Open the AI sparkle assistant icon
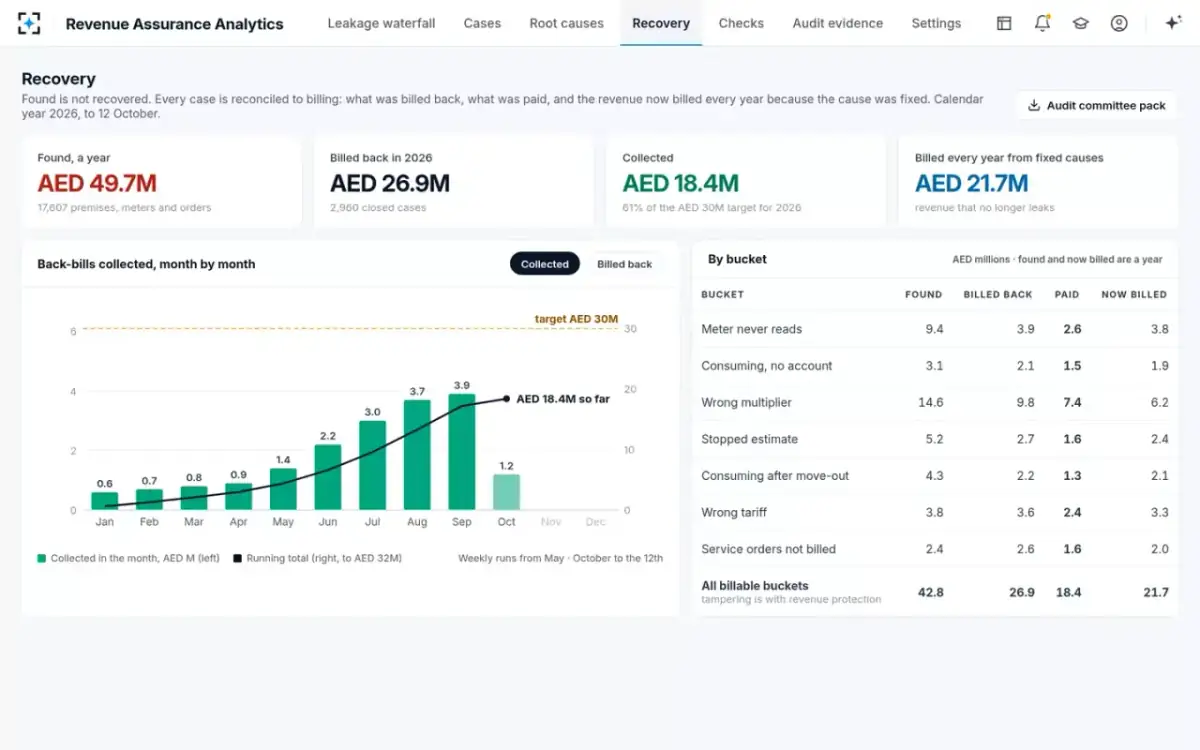The width and height of the screenshot is (1200, 750). point(1174,23)
